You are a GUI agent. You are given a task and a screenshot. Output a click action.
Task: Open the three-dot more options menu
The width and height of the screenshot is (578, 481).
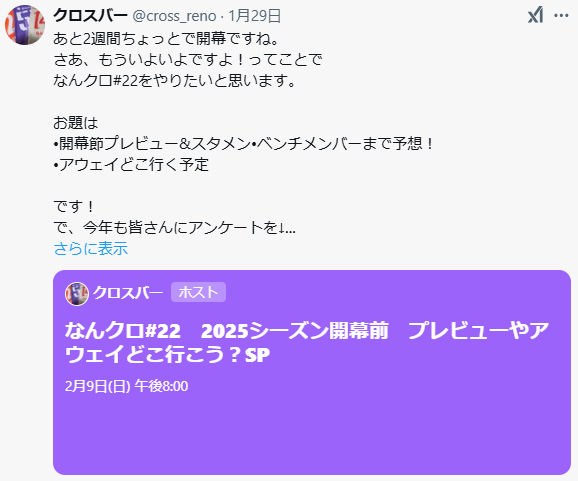point(561,16)
